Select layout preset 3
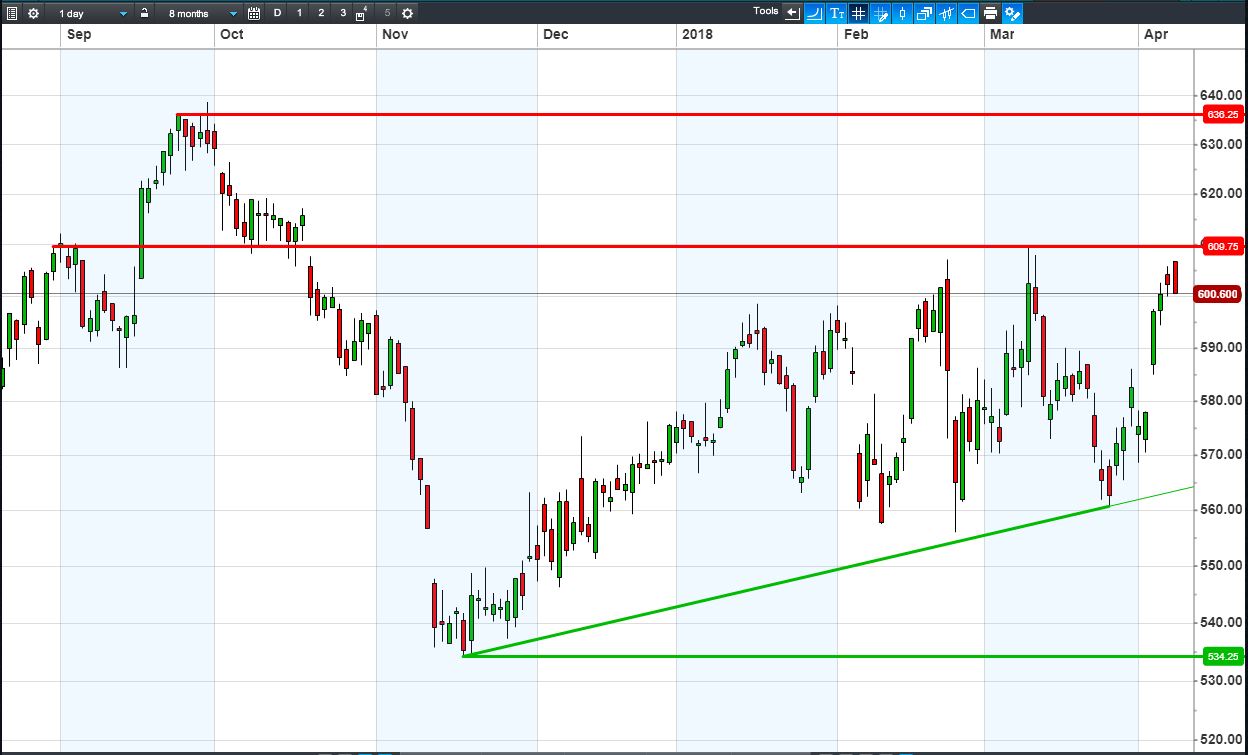 (x=343, y=13)
